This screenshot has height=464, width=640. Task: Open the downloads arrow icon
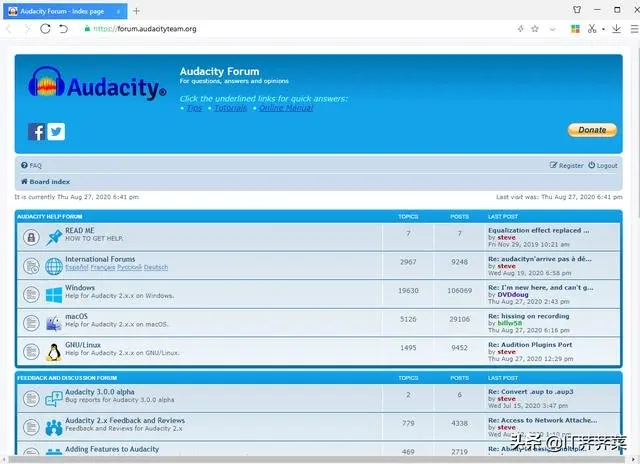tap(616, 29)
